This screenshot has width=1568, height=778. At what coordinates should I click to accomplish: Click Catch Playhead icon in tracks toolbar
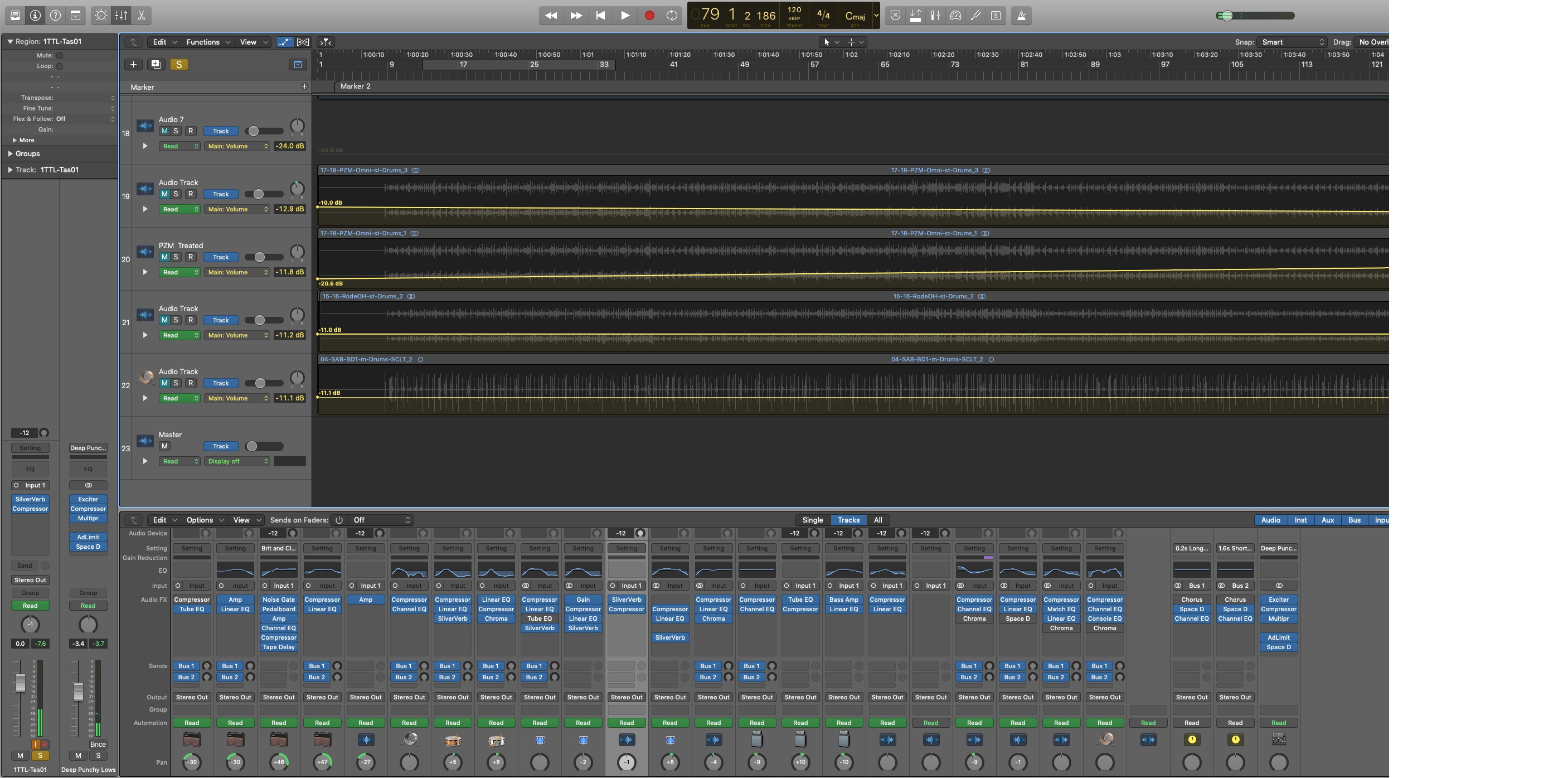coord(326,42)
